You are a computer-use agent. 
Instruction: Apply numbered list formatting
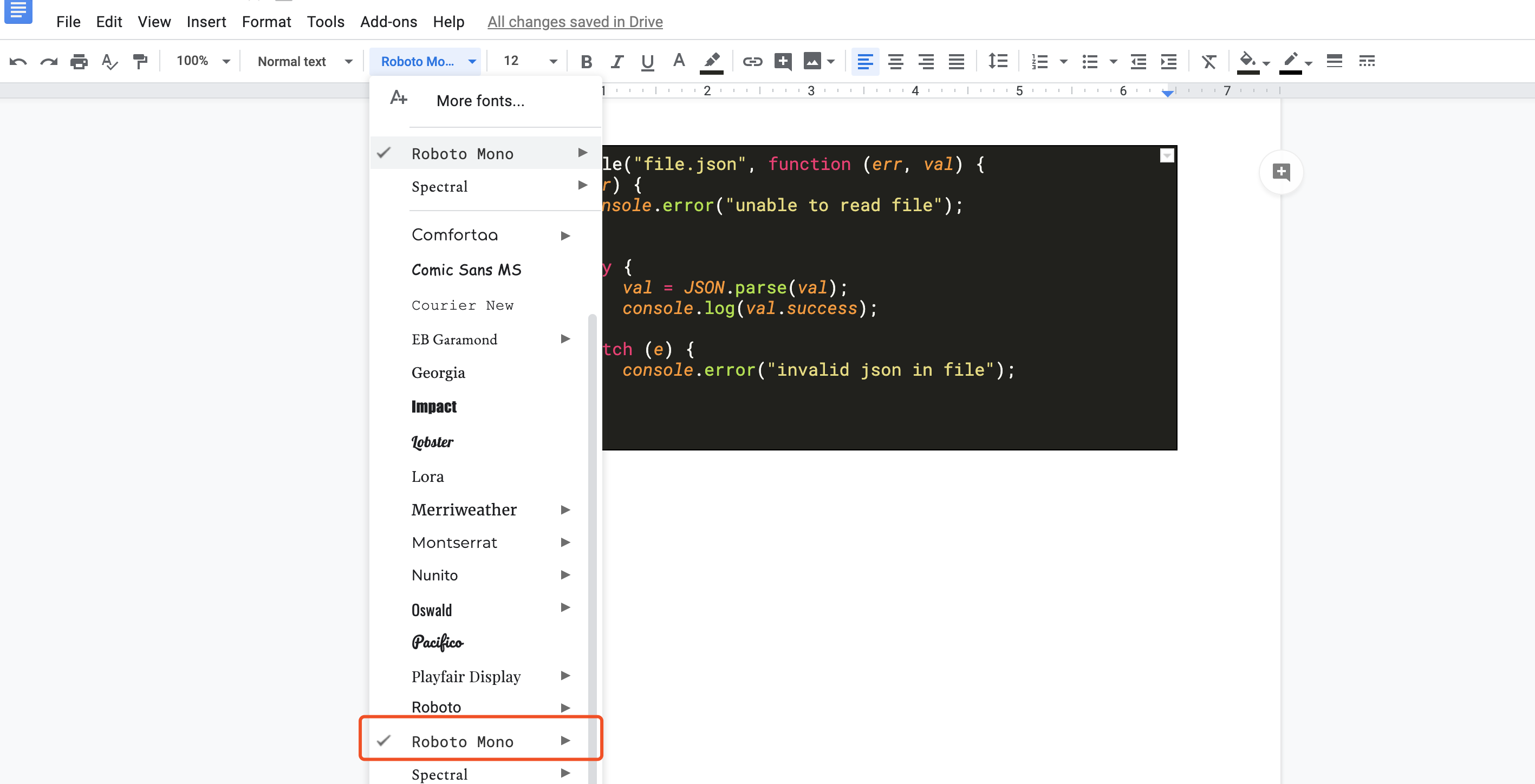click(1040, 61)
